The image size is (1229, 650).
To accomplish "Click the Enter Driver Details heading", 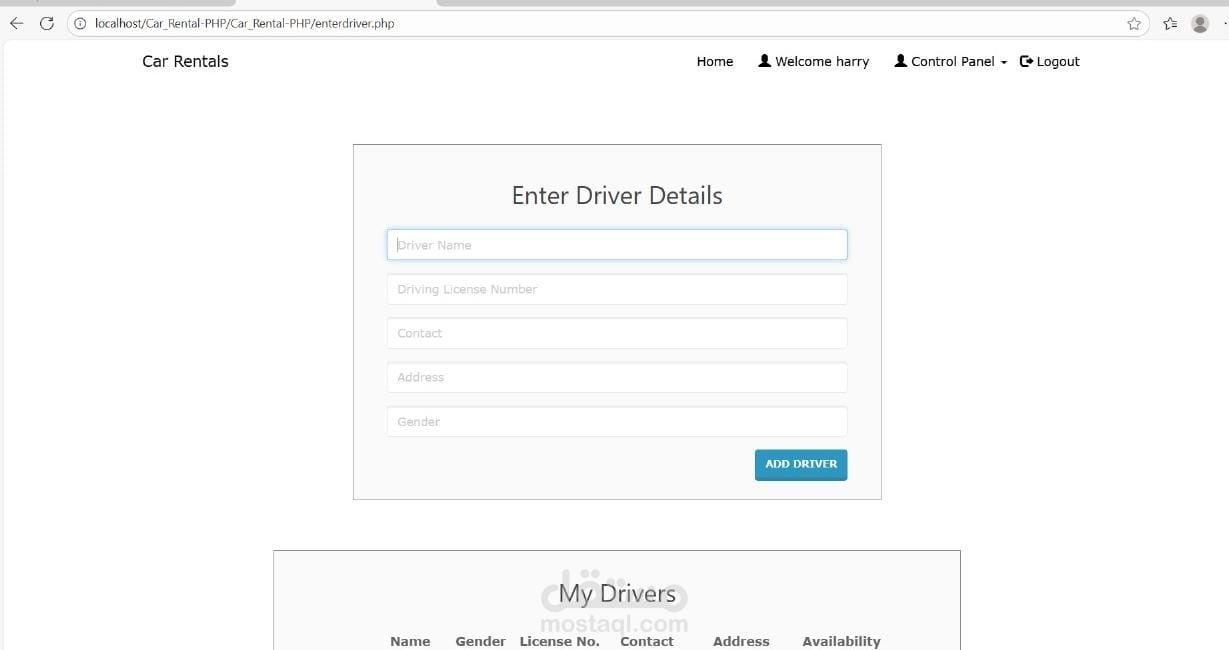I will pos(617,196).
